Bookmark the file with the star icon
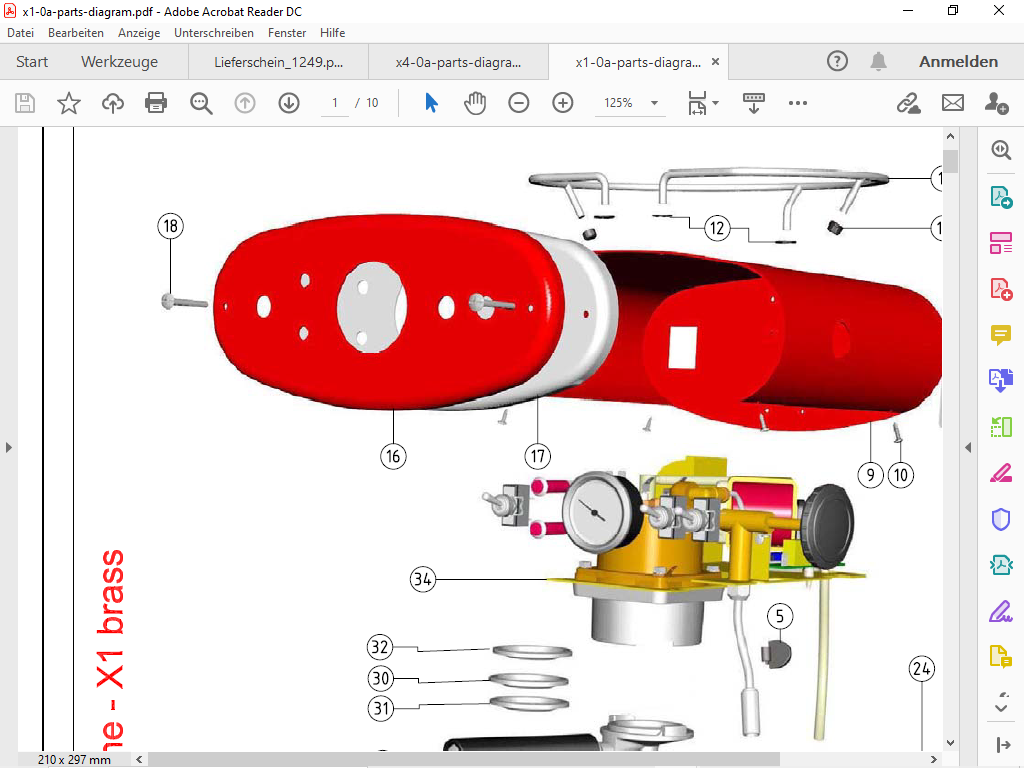 [69, 103]
